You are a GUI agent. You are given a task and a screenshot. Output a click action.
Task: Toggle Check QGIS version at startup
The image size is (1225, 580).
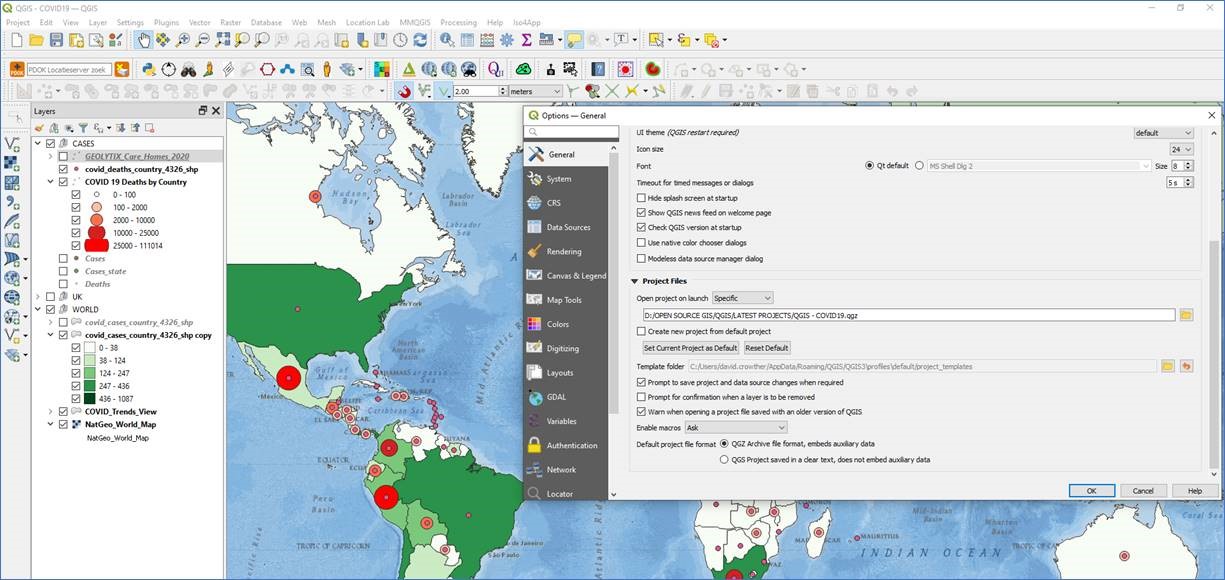click(x=641, y=228)
